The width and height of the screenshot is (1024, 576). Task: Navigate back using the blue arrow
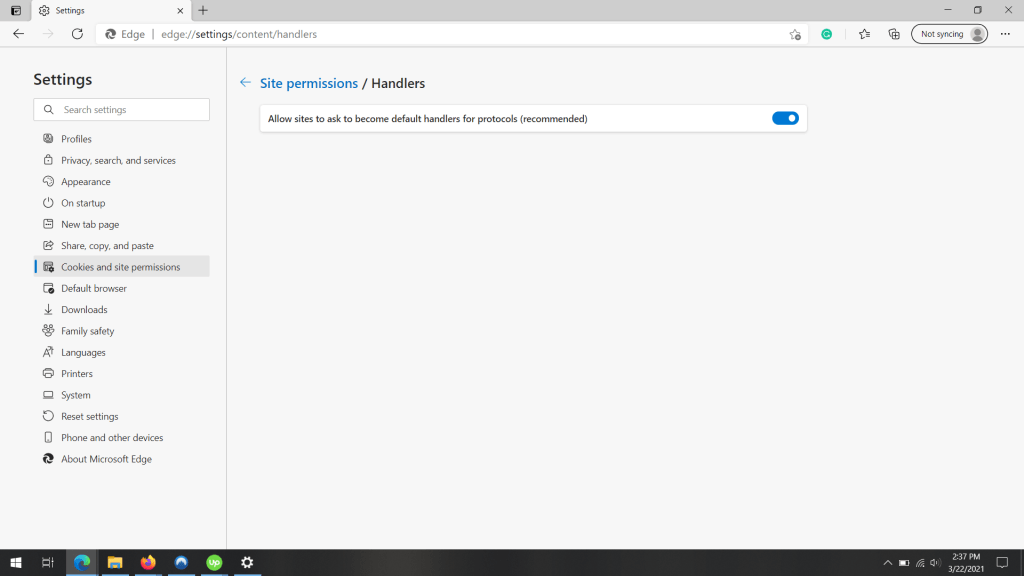tap(245, 83)
